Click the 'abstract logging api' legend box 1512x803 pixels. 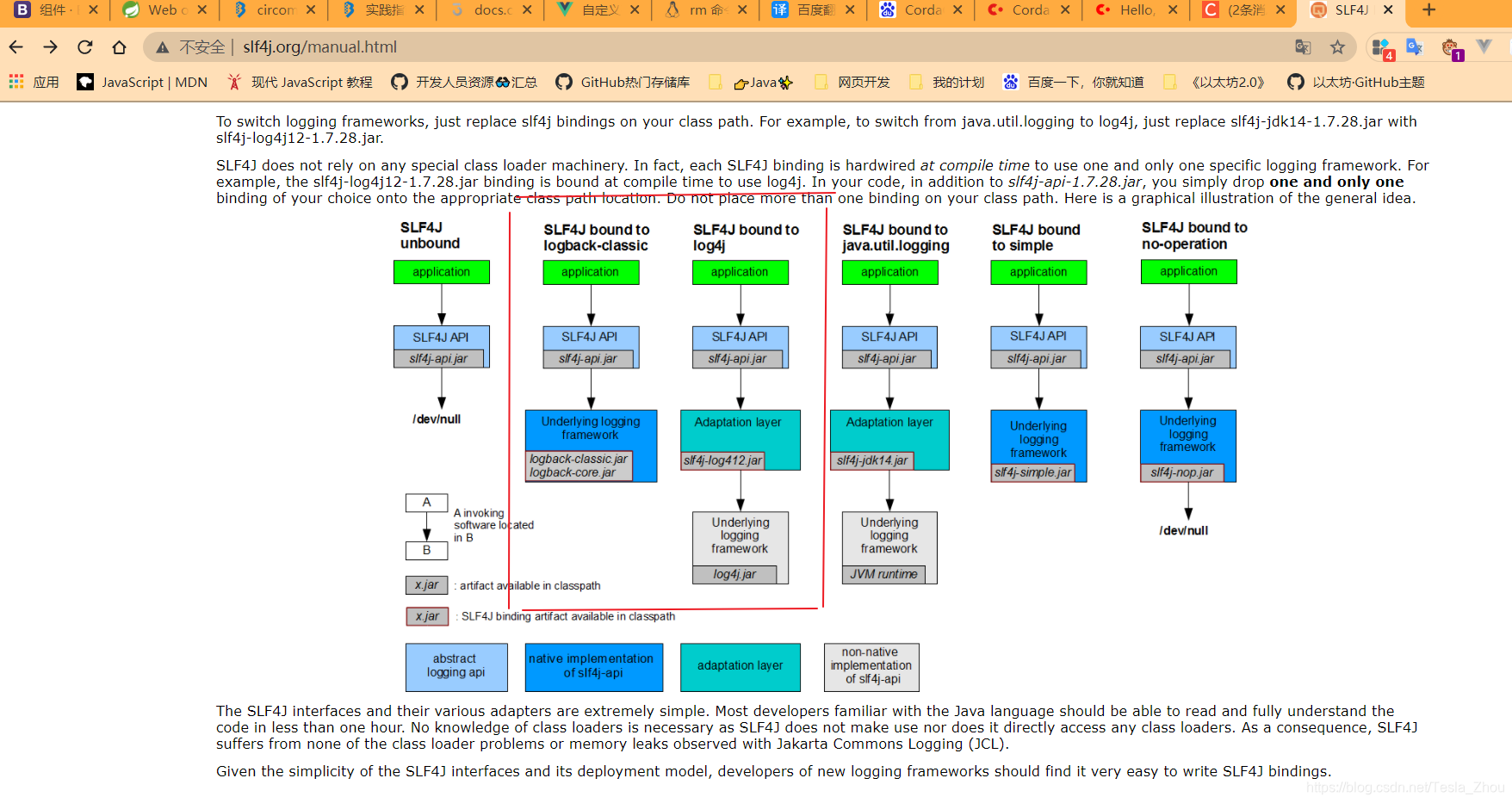click(x=456, y=667)
